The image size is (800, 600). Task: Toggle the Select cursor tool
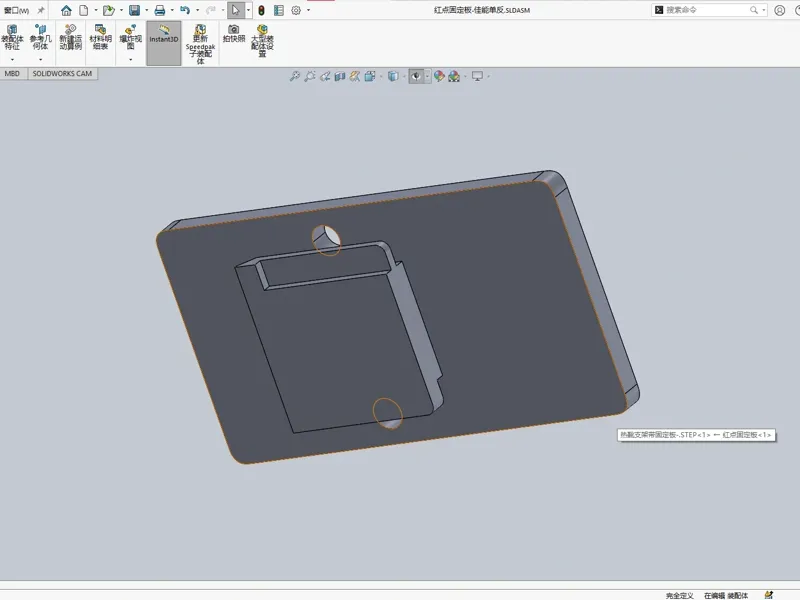(235, 10)
